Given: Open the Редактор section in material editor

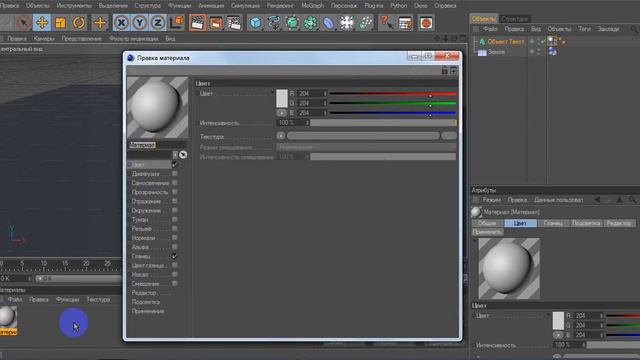Looking at the screenshot, I should click(x=144, y=293).
